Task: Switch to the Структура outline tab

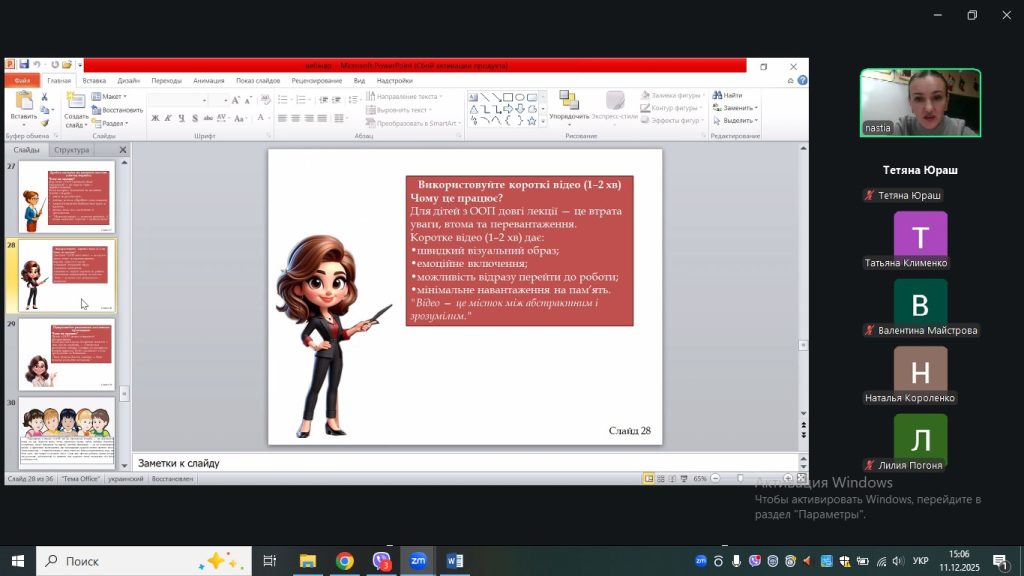Action: click(72, 150)
